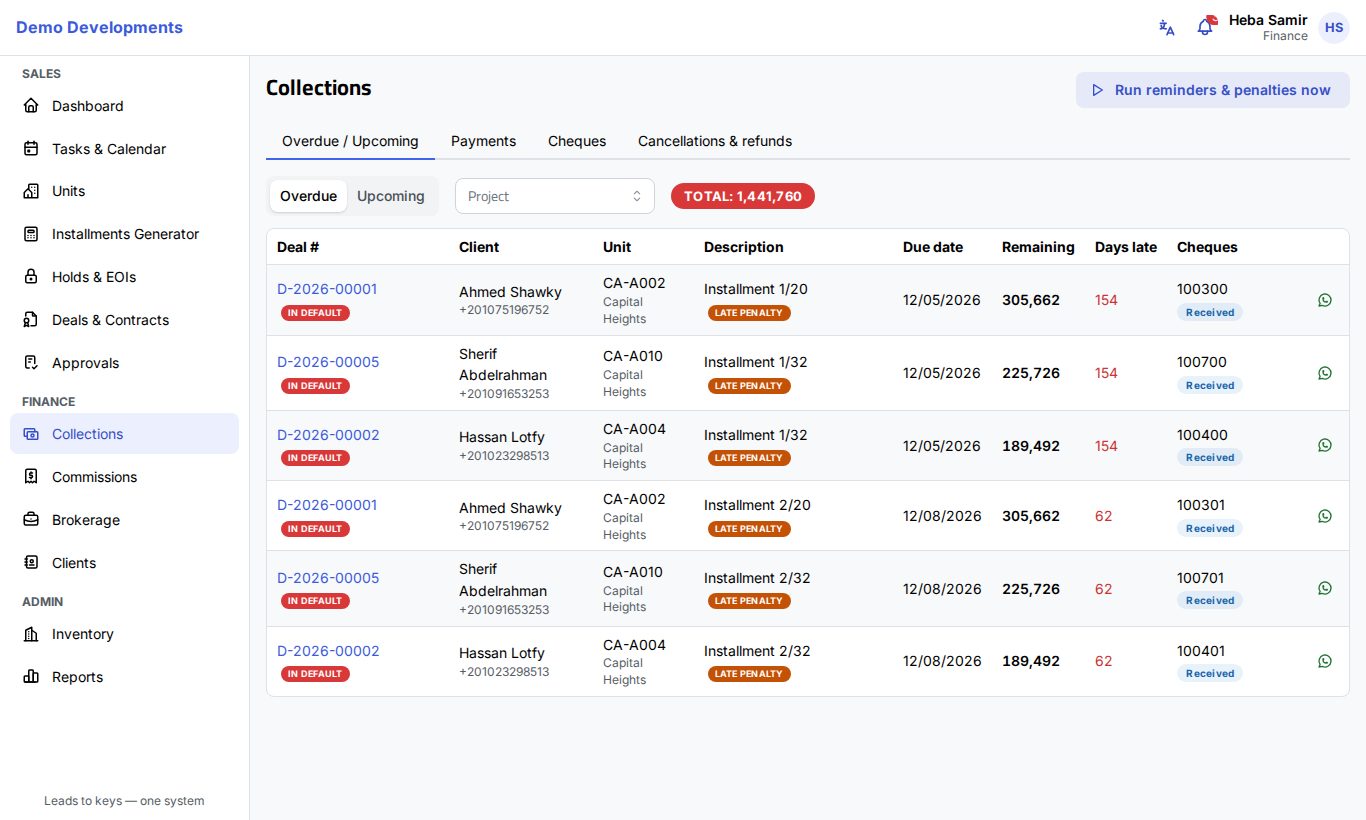The image size is (1366, 820).
Task: Click the Commissions icon in sidebar
Action: [x=31, y=477]
